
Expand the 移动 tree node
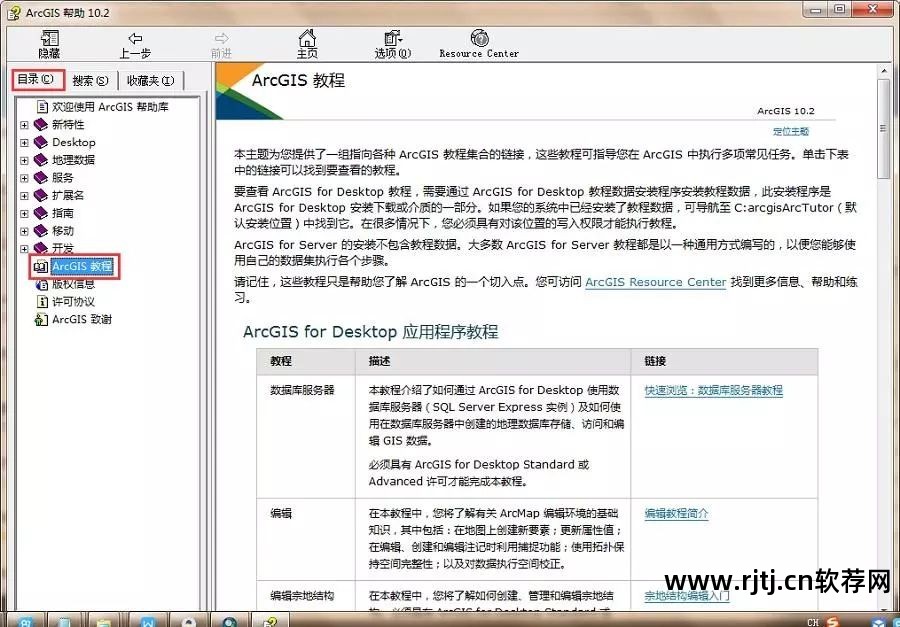(24, 231)
